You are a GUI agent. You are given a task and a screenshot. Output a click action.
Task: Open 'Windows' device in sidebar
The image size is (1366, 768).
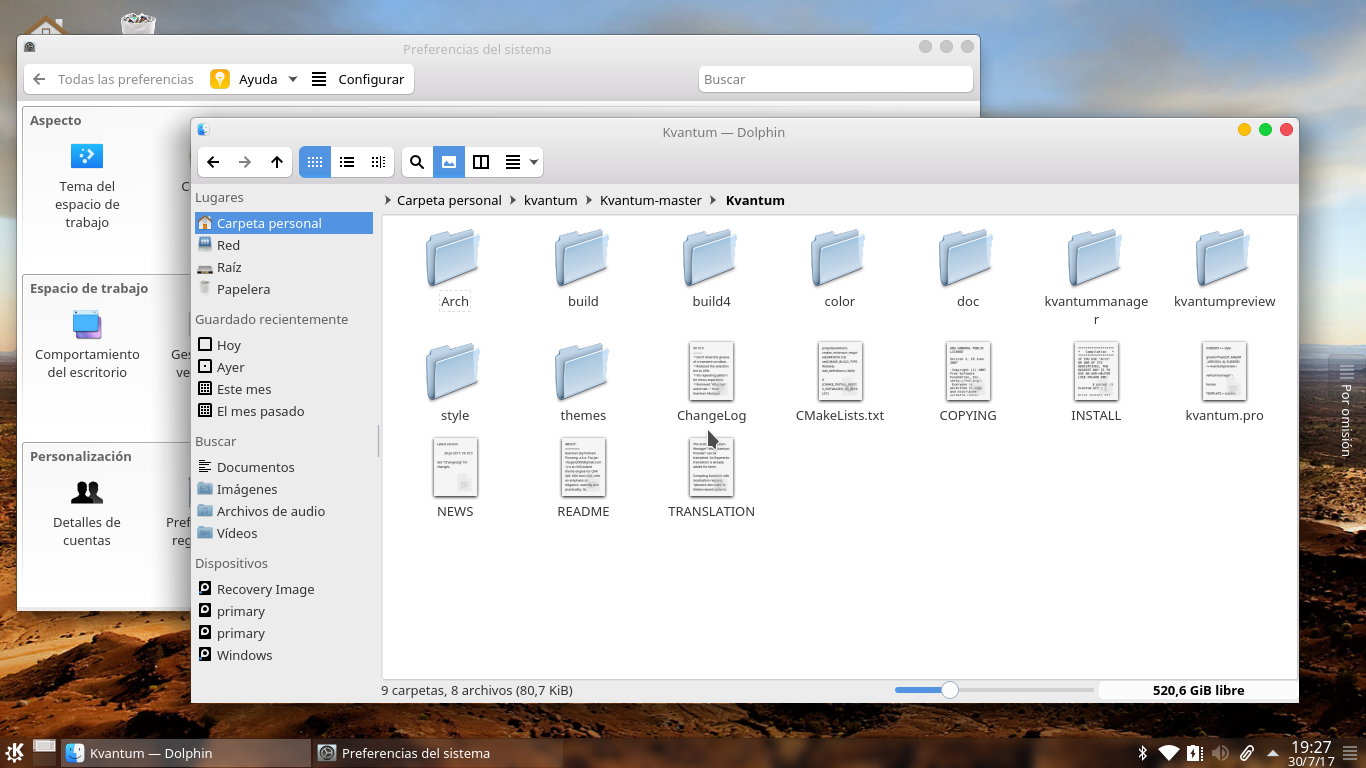tap(284, 655)
